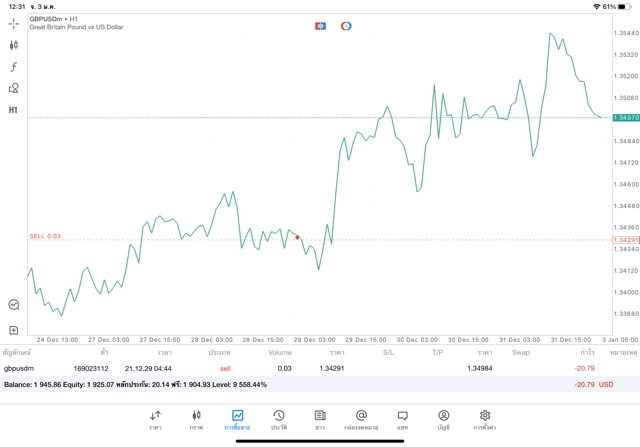Tap the SELL 0.03 order line label

[x=45, y=236]
